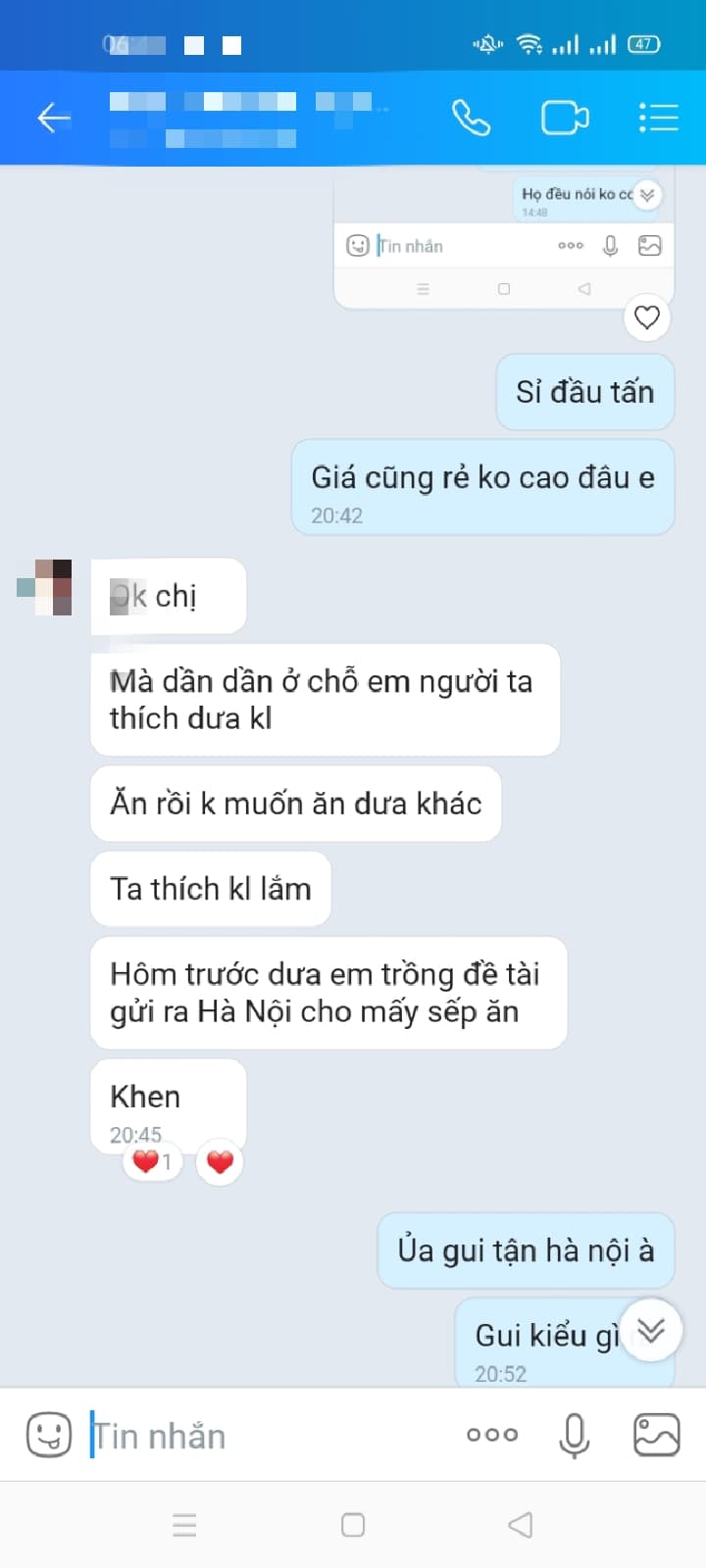Start a video call with the camera icon
The width and height of the screenshot is (706, 1568).
tap(565, 119)
